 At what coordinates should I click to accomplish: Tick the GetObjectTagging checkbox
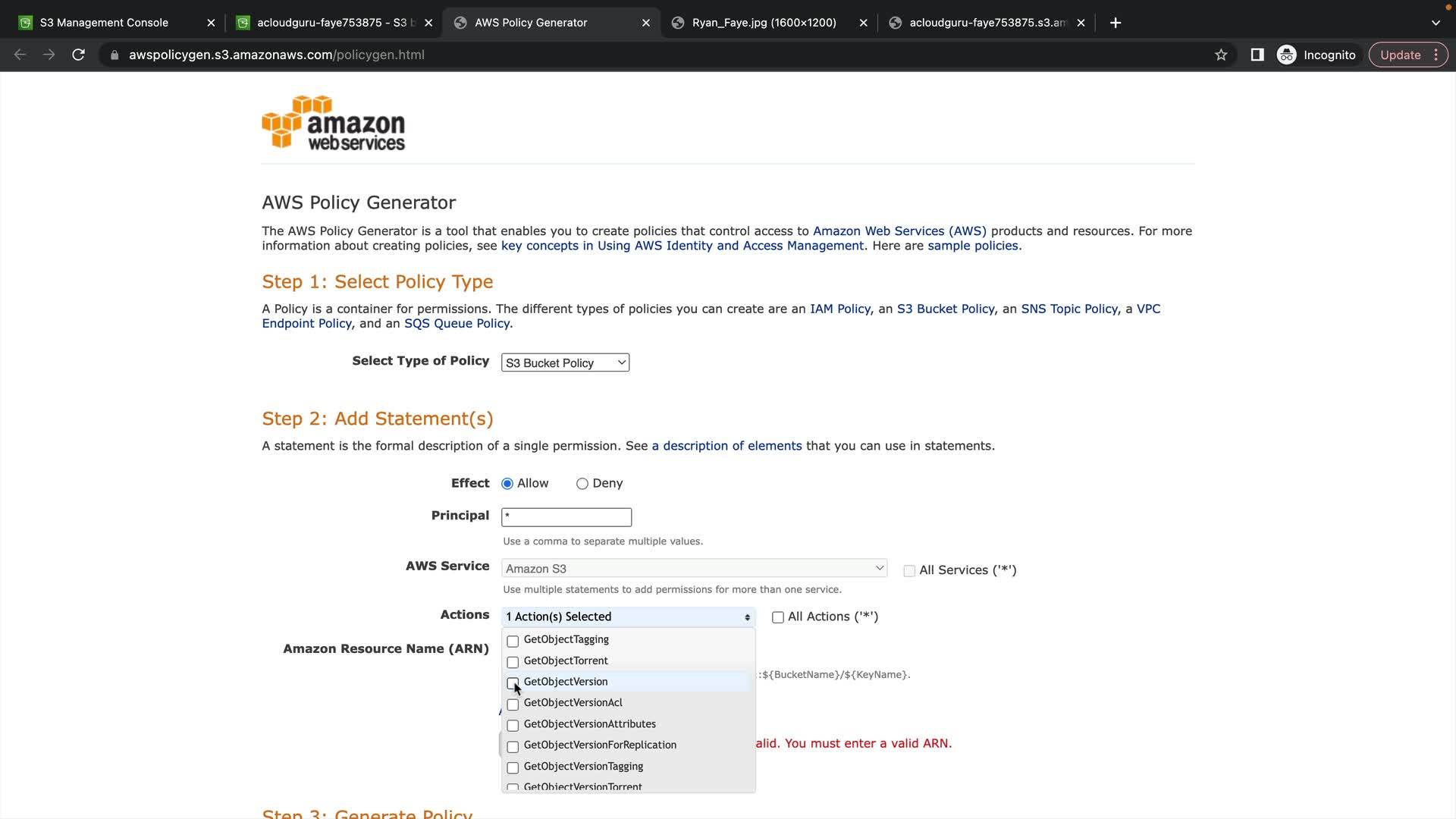[x=513, y=641]
